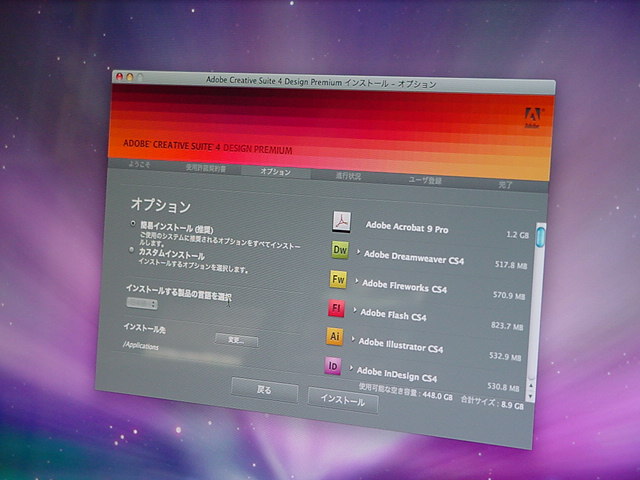Click the InDesign Id icon
This screenshot has width=640, height=480.
tap(333, 366)
